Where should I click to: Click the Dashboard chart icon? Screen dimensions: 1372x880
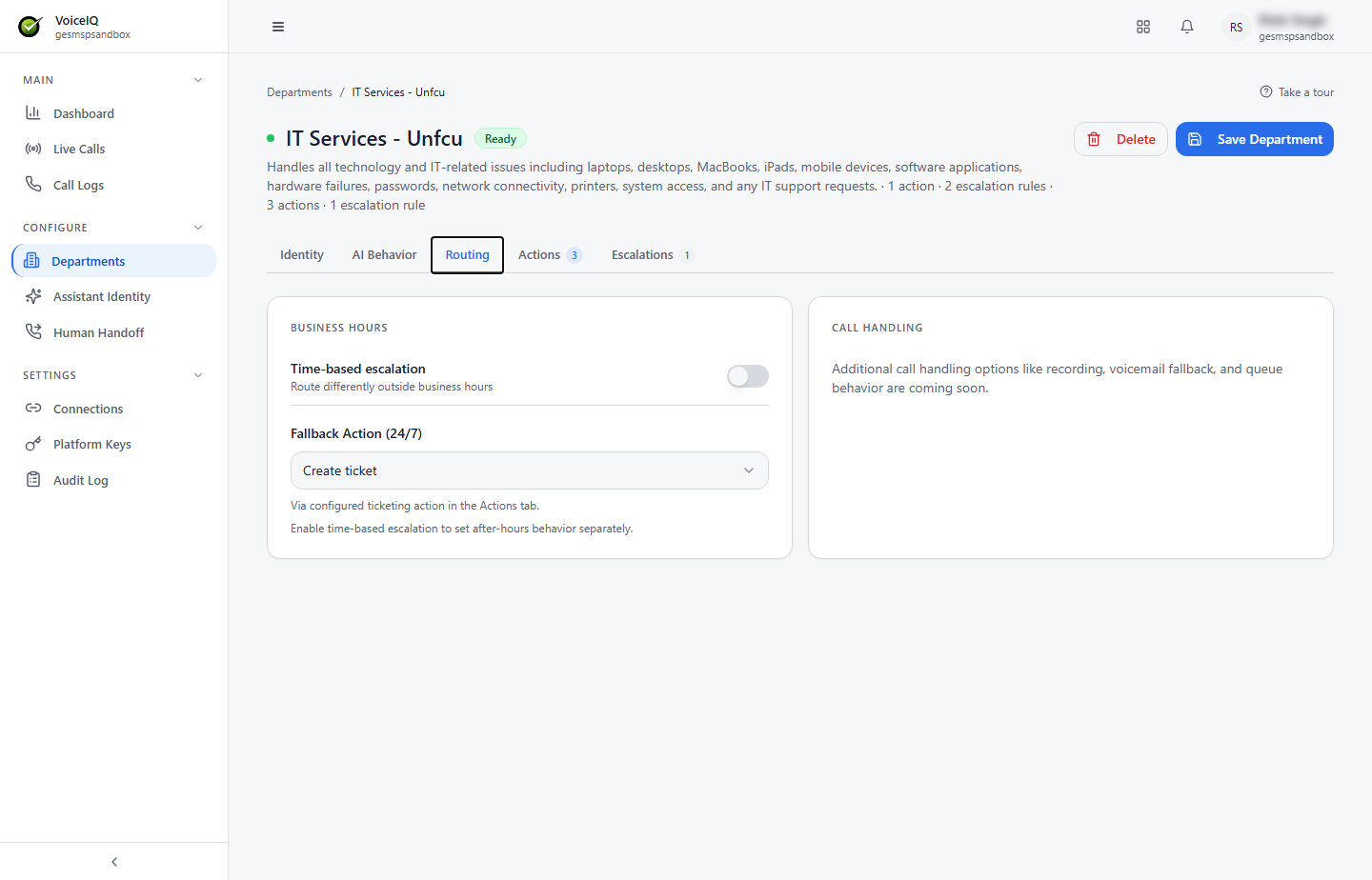tap(33, 112)
